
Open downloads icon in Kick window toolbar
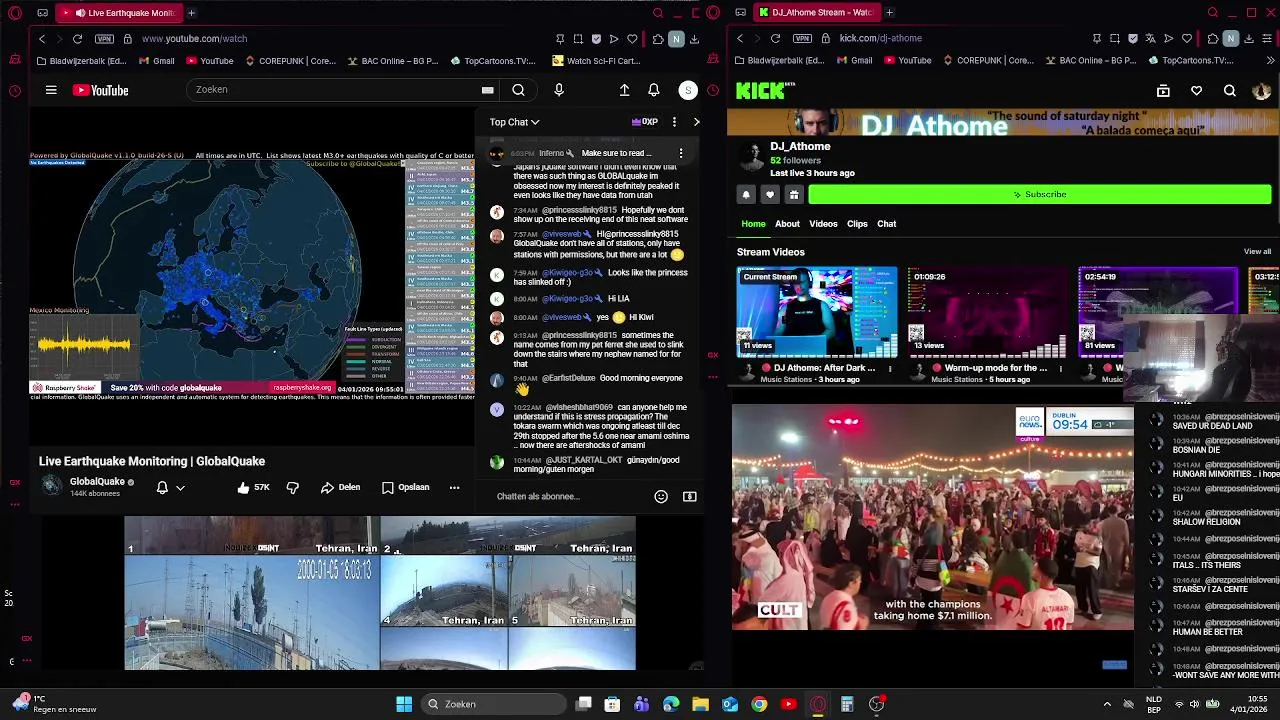1249,39
